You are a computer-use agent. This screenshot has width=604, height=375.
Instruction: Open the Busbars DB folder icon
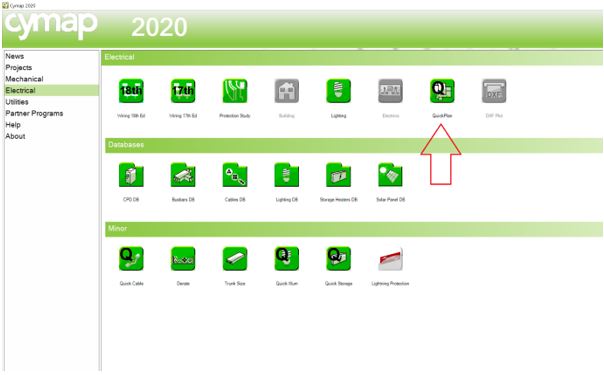[x=183, y=175]
